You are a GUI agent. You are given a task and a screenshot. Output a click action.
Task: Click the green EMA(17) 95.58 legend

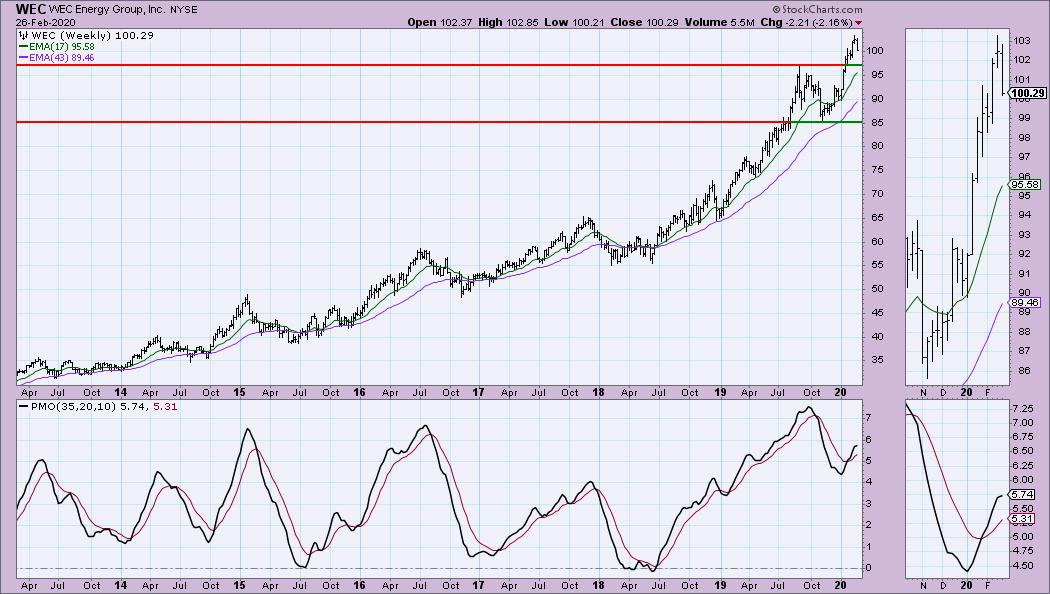click(x=57, y=47)
